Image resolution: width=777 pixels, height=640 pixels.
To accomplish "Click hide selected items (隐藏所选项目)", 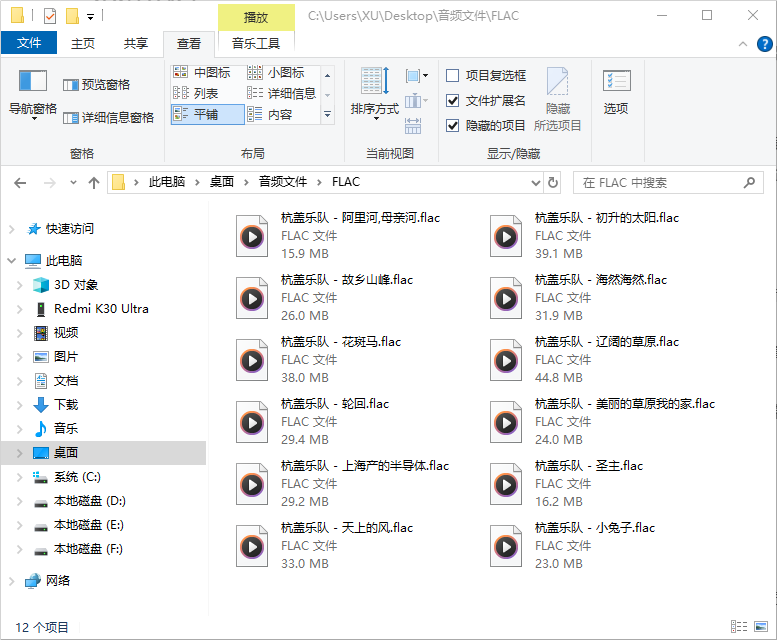I will (557, 99).
